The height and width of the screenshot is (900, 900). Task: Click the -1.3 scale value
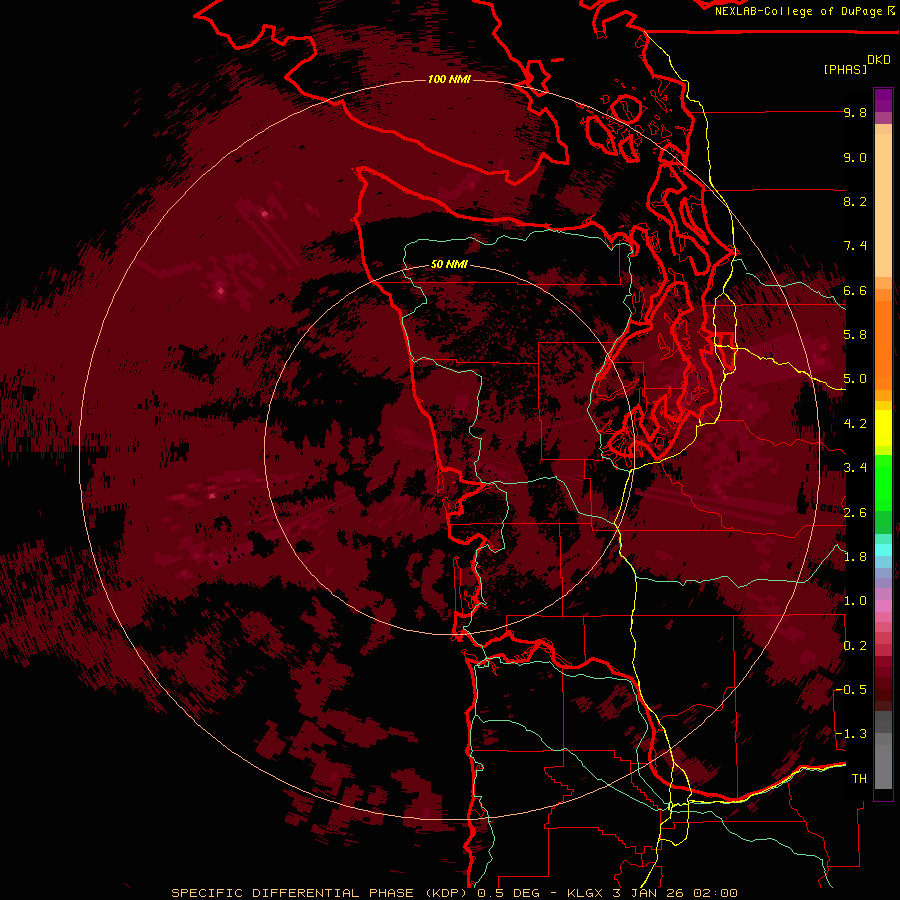click(x=851, y=734)
